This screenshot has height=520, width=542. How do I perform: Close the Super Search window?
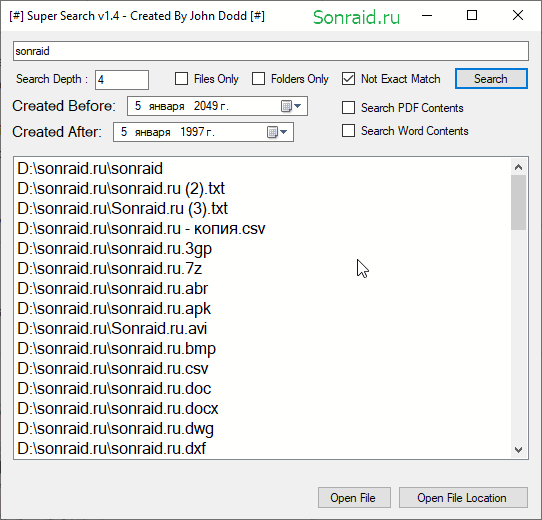[518, 16]
